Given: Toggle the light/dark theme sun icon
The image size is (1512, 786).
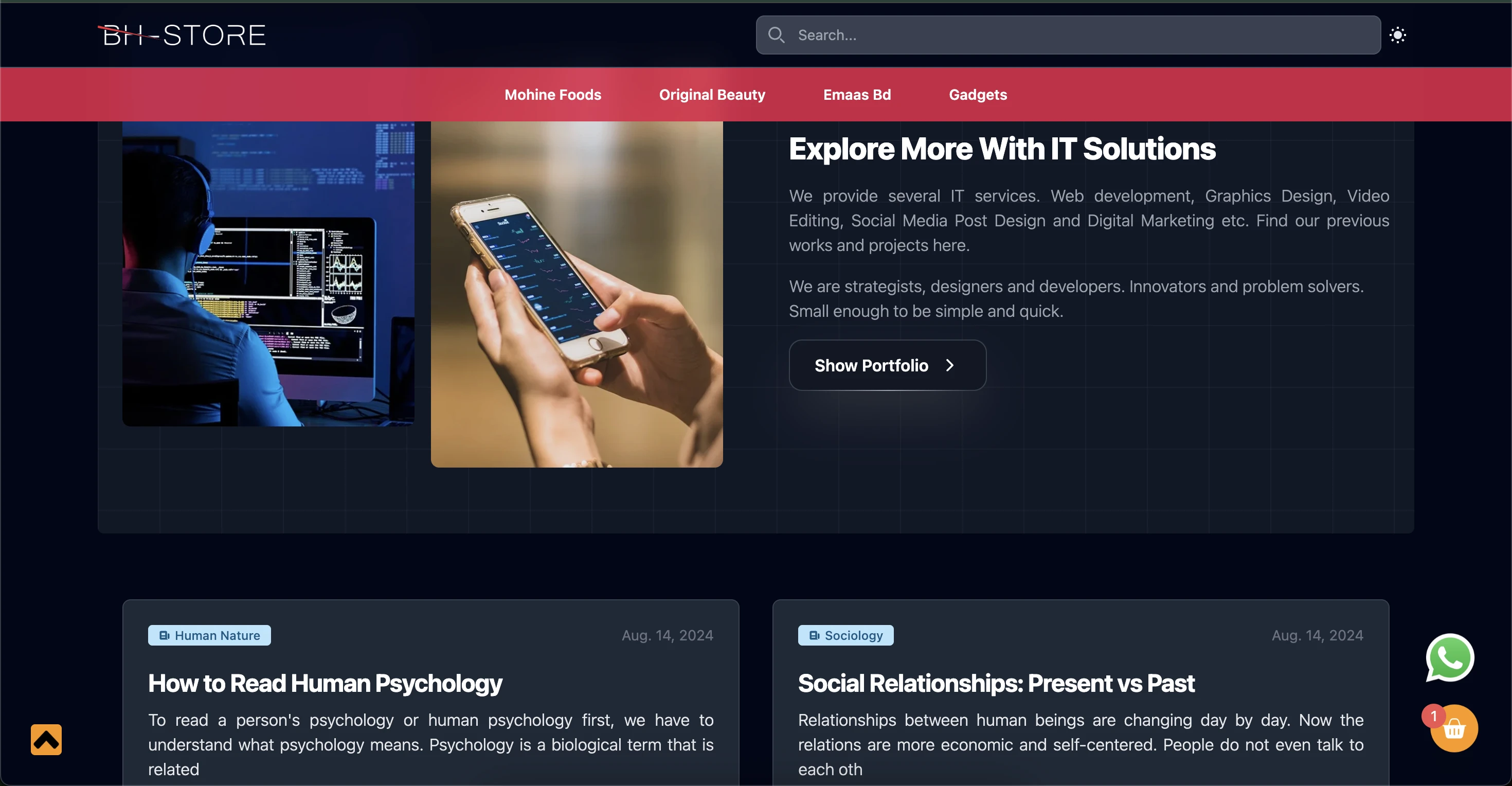Looking at the screenshot, I should click(x=1397, y=35).
